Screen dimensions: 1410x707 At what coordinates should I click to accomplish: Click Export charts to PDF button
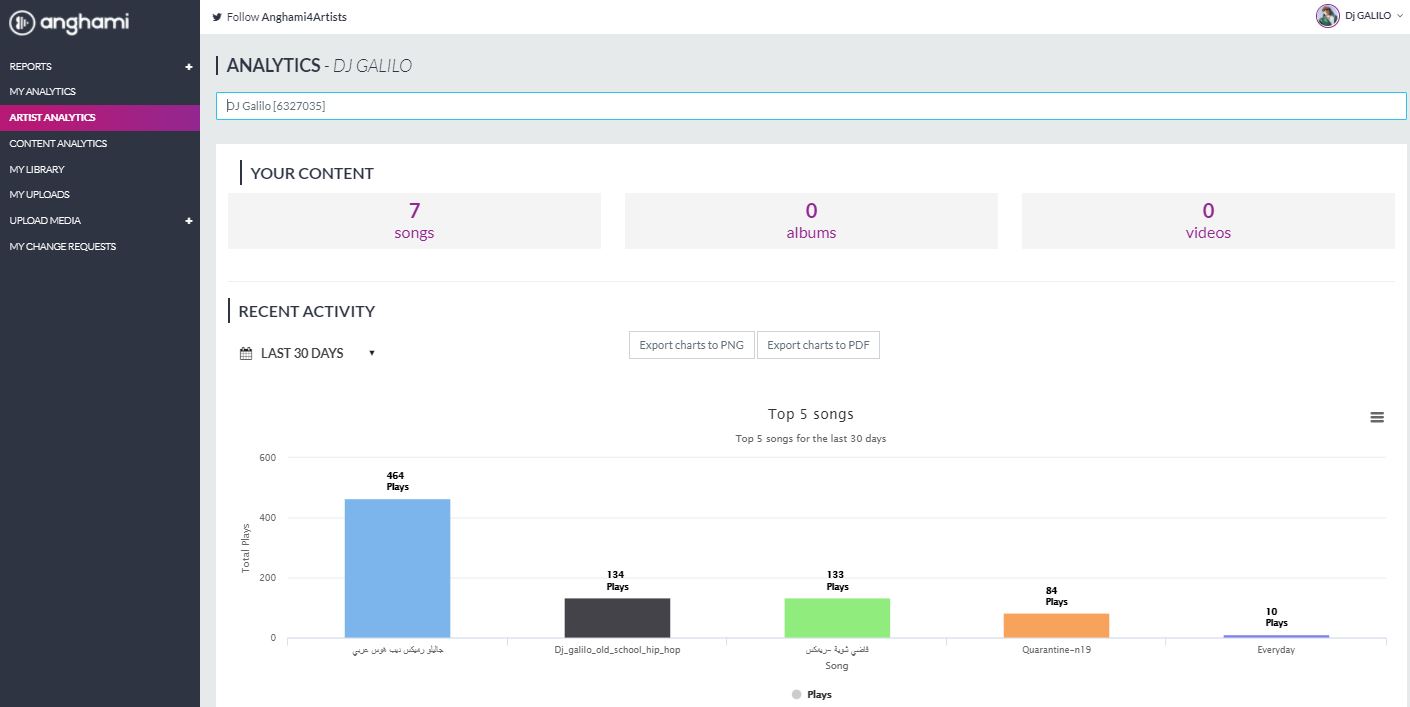pos(818,345)
